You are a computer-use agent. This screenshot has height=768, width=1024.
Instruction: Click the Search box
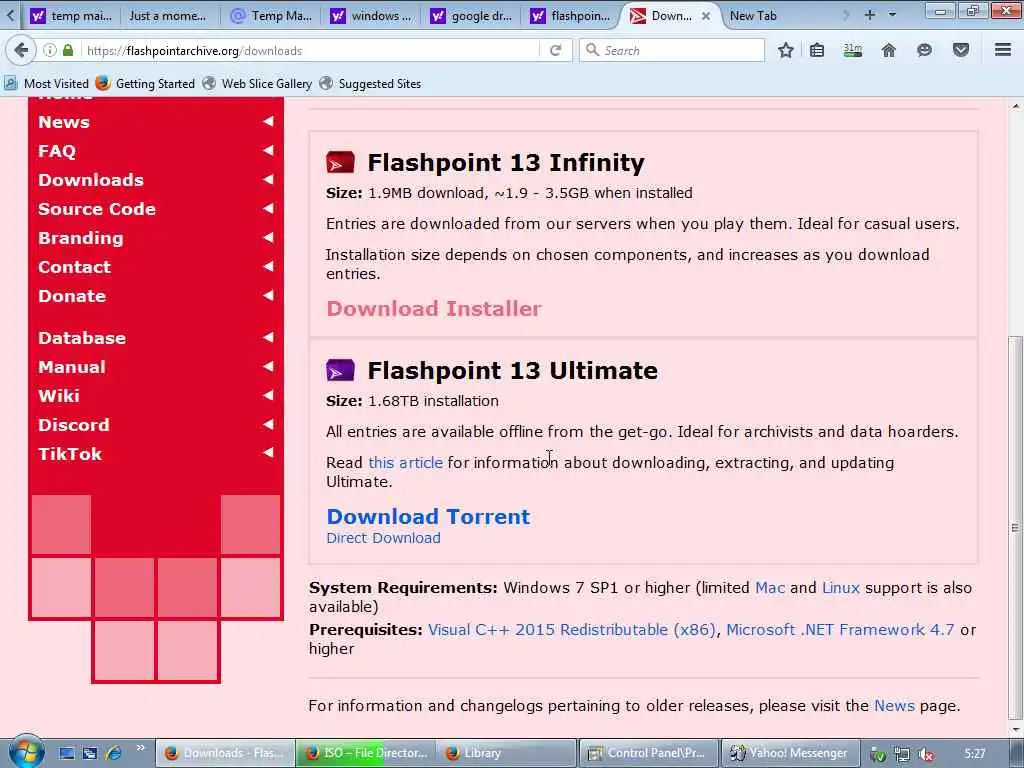(x=672, y=50)
